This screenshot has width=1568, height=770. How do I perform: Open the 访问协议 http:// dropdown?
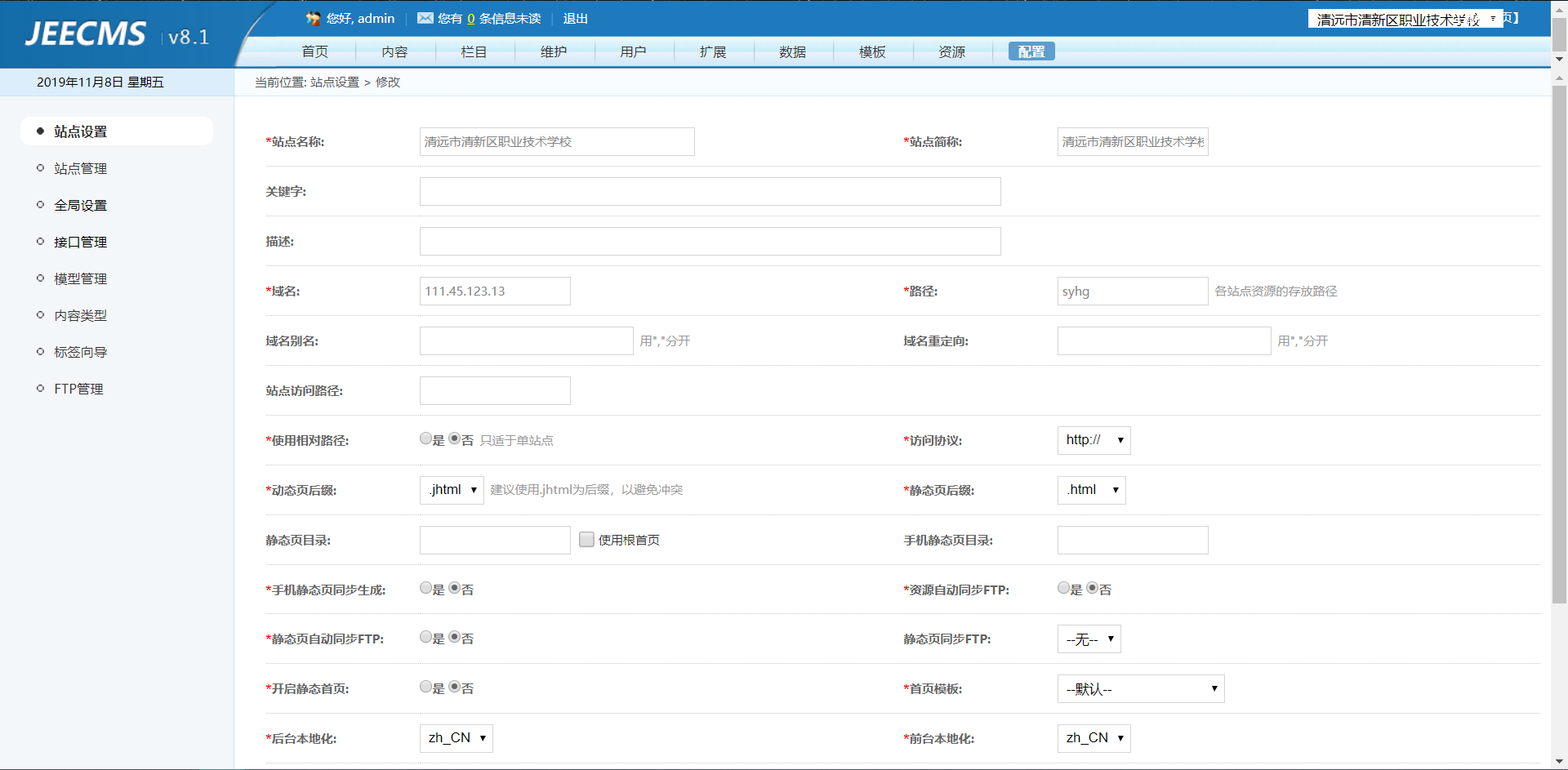1094,440
